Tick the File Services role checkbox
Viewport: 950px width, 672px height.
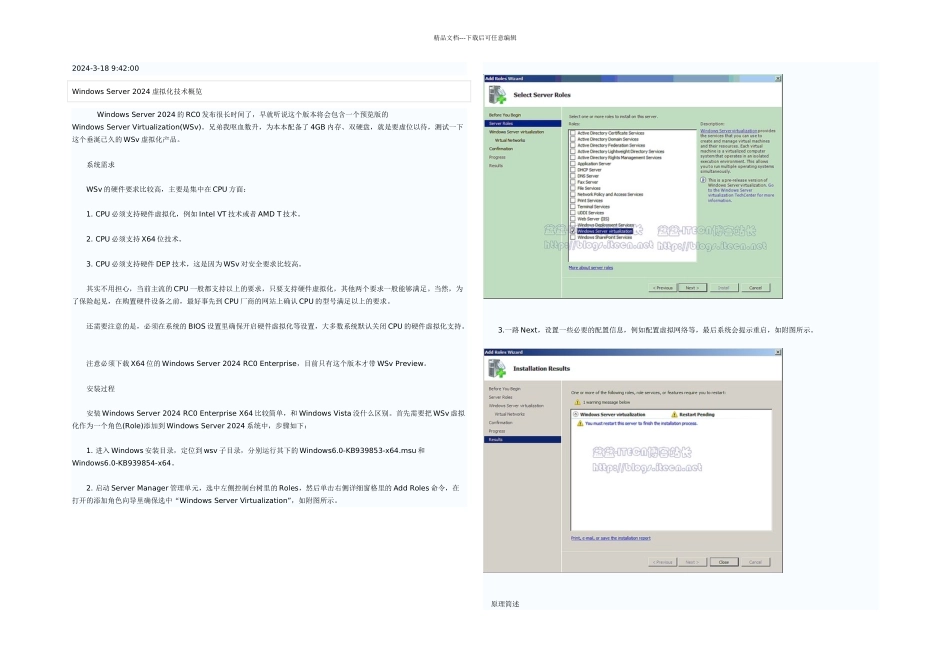click(x=573, y=188)
